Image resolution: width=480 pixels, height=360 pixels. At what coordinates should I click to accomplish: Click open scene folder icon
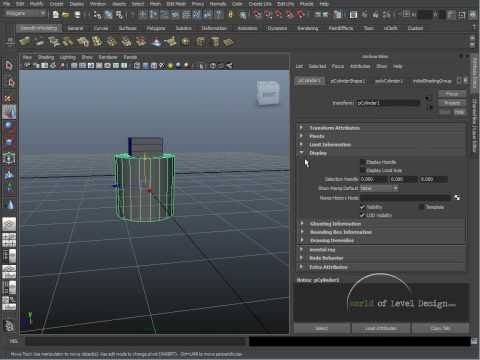(x=66, y=15)
